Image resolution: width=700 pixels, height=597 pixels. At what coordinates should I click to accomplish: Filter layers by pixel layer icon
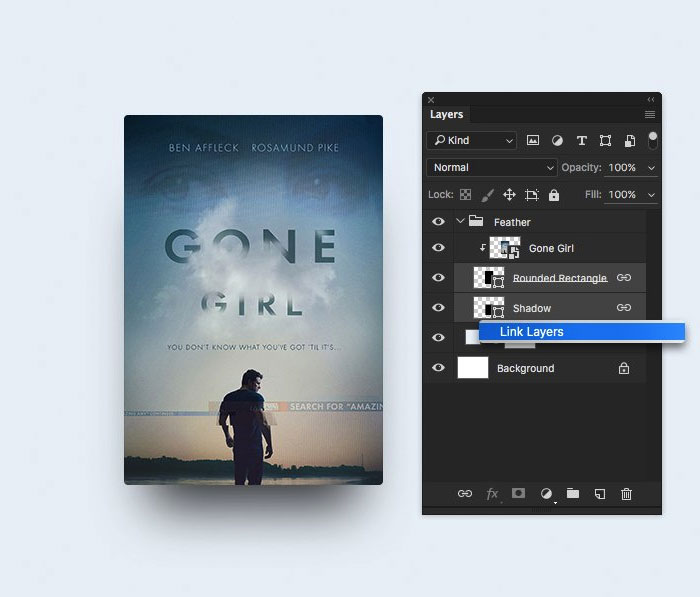click(x=533, y=141)
